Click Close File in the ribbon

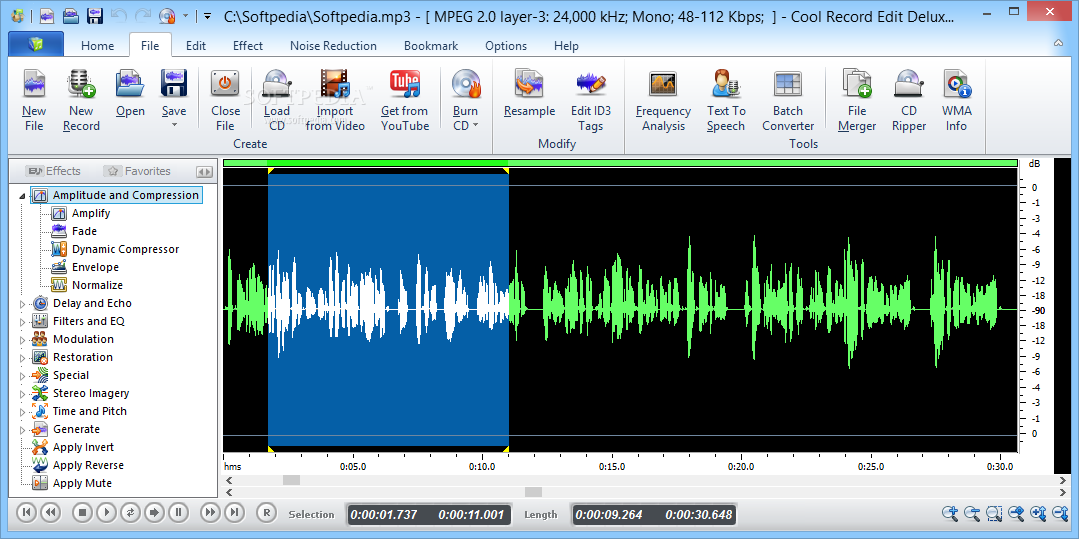coord(225,101)
